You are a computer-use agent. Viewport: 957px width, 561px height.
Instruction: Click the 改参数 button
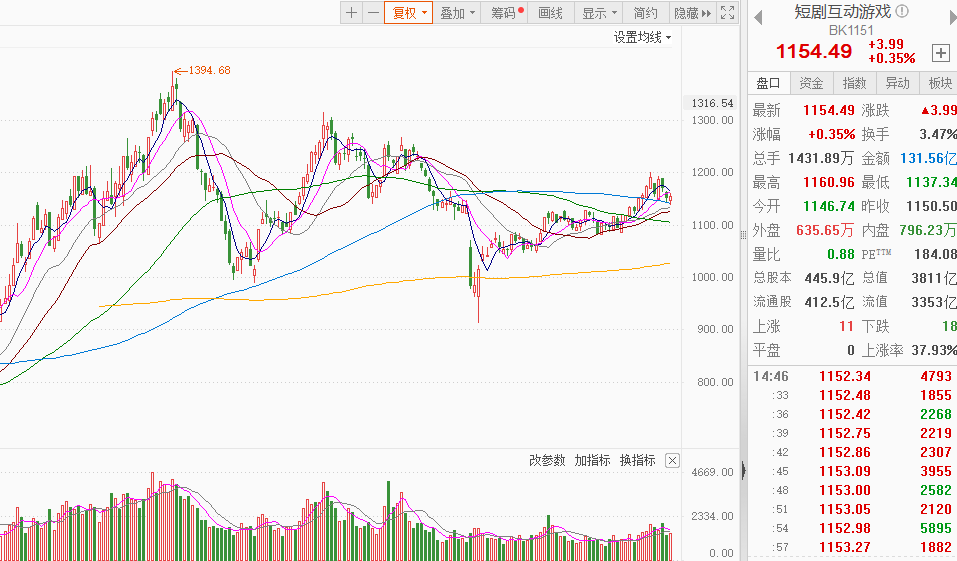[547, 461]
